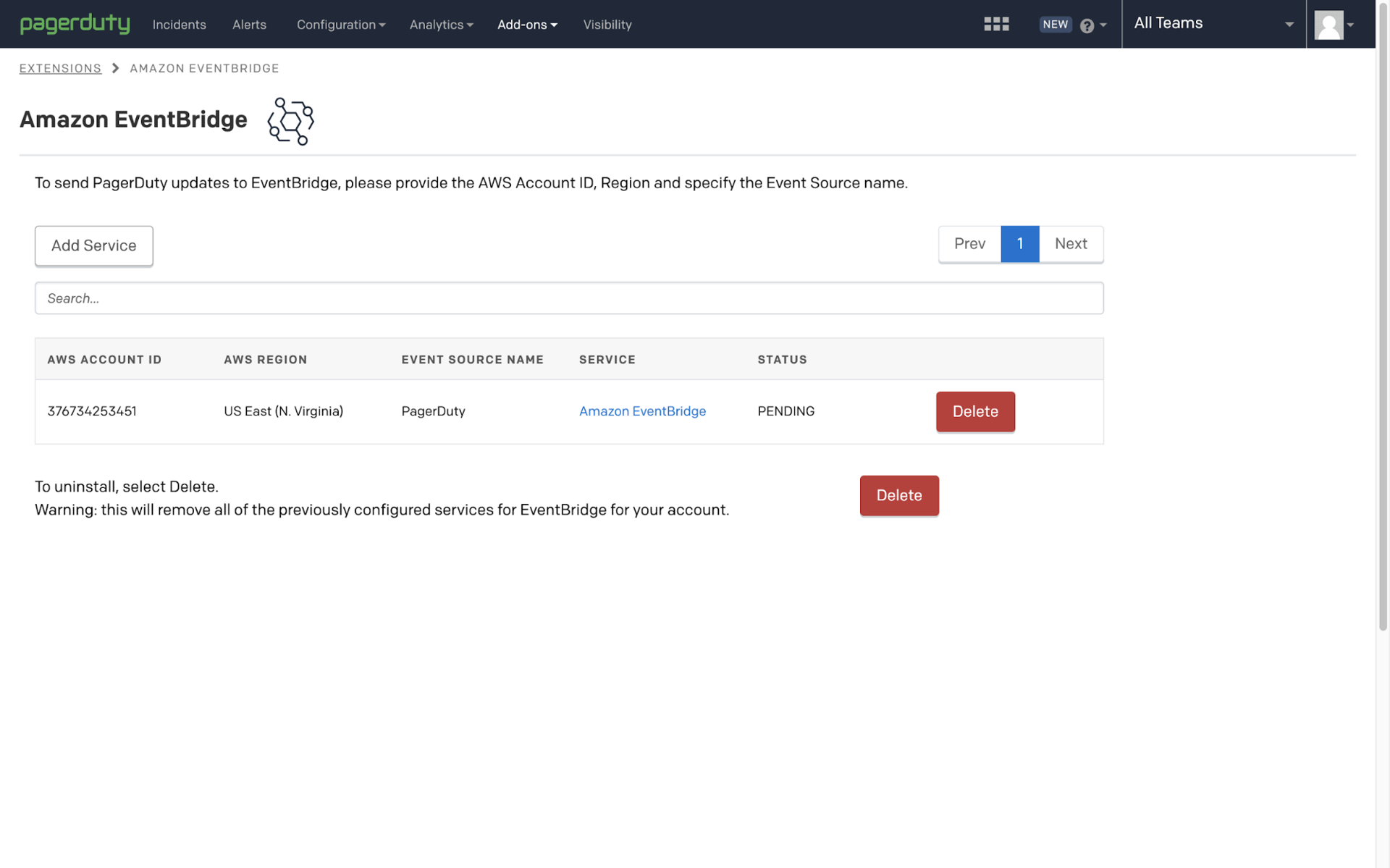1390x868 pixels.
Task: Expand the Analytics dropdown menu
Action: click(441, 25)
